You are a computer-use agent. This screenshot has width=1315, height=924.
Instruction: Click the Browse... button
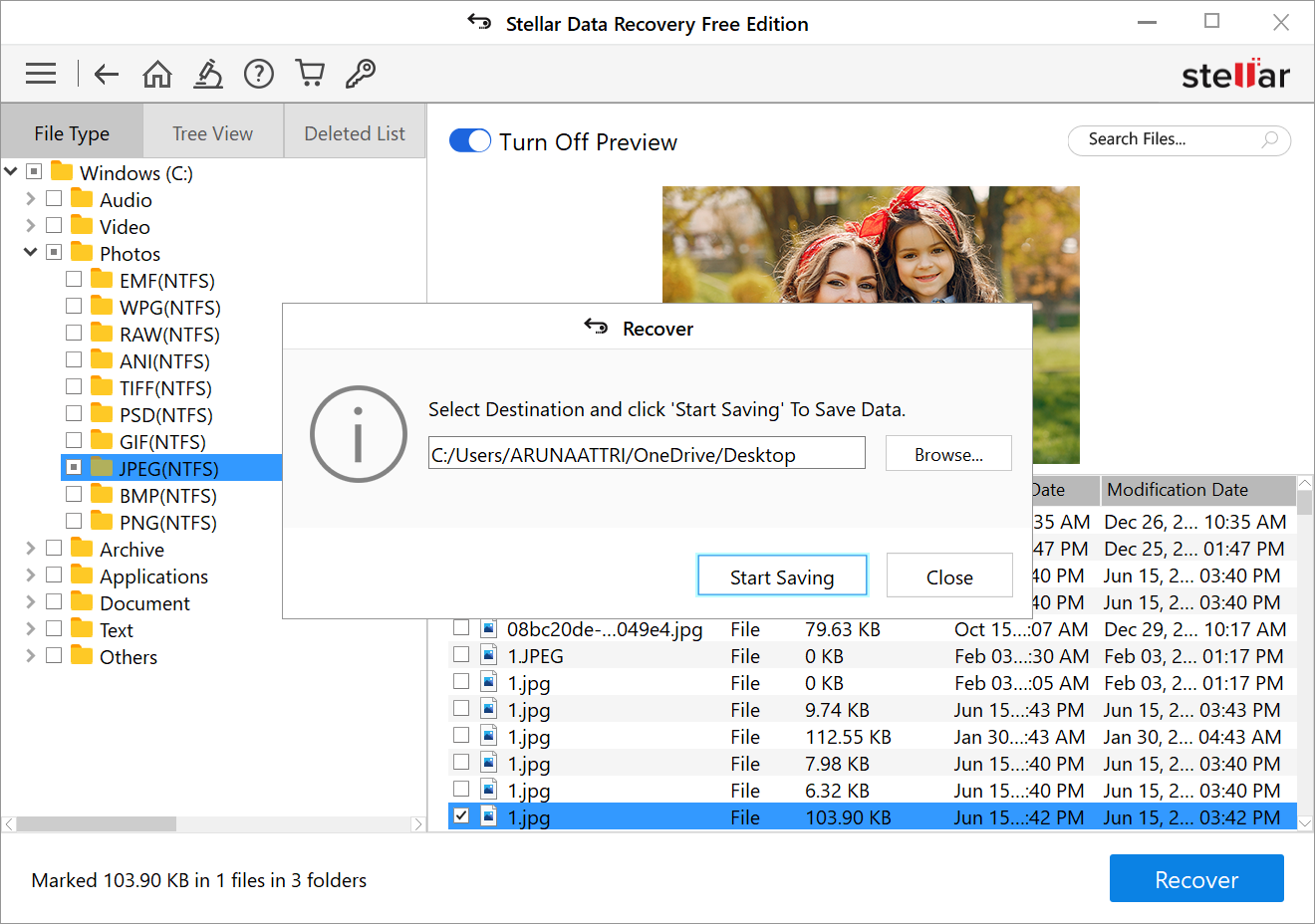[x=948, y=454]
